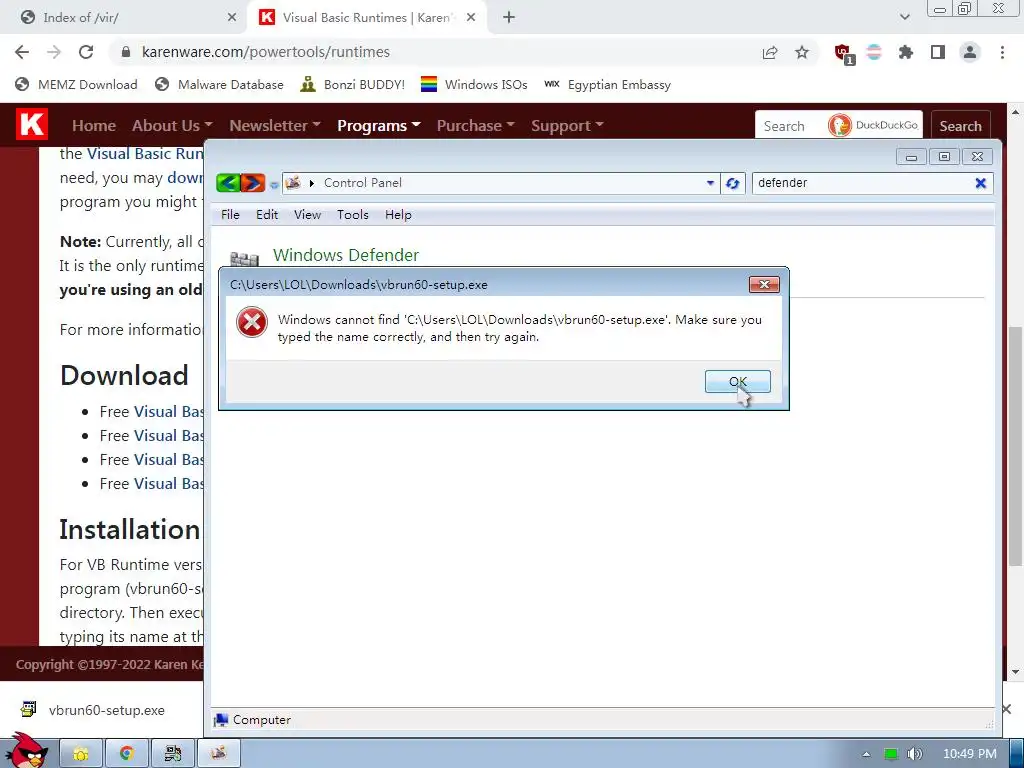Open Chrome tab search dropdown
1024x768 pixels.
tap(904, 18)
